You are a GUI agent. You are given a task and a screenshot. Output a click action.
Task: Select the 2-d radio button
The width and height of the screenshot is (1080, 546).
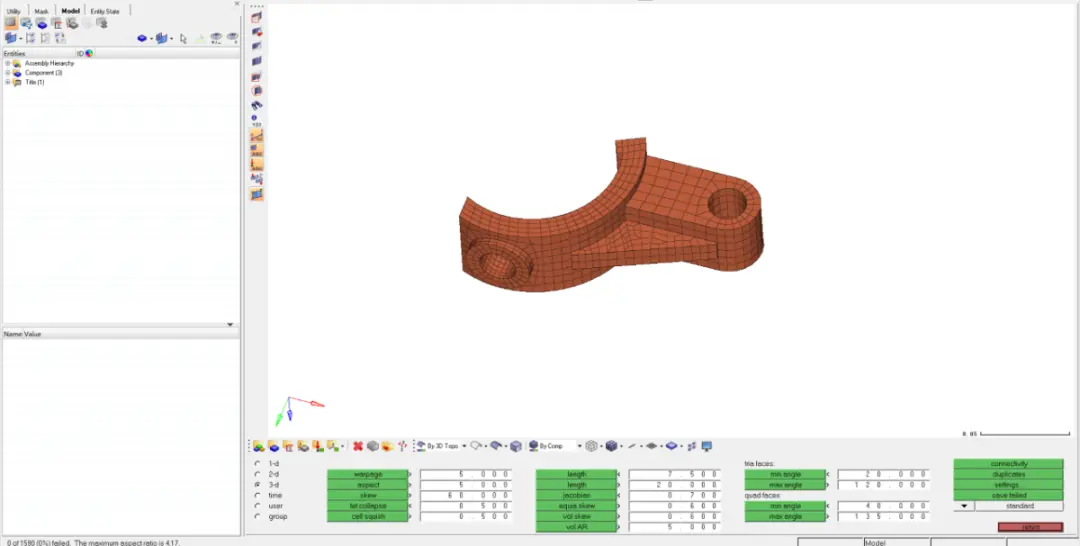click(258, 474)
